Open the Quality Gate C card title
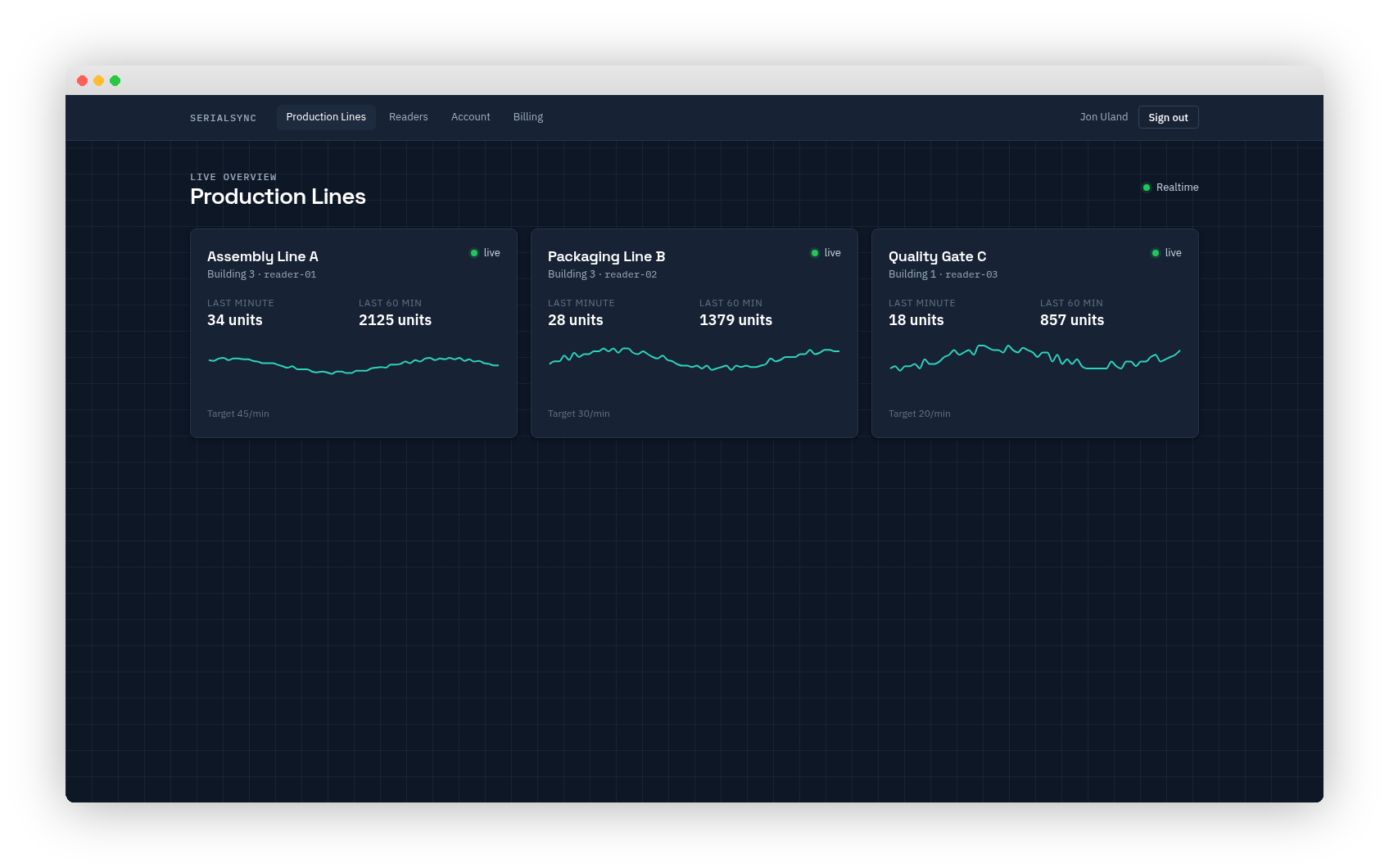Screen dimensions: 1389x868 point(937,256)
